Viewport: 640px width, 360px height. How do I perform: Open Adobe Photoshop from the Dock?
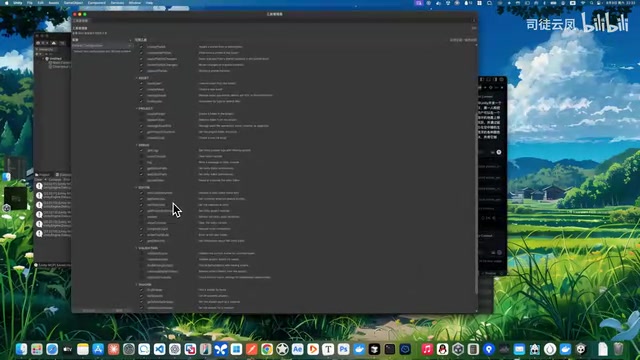click(344, 349)
